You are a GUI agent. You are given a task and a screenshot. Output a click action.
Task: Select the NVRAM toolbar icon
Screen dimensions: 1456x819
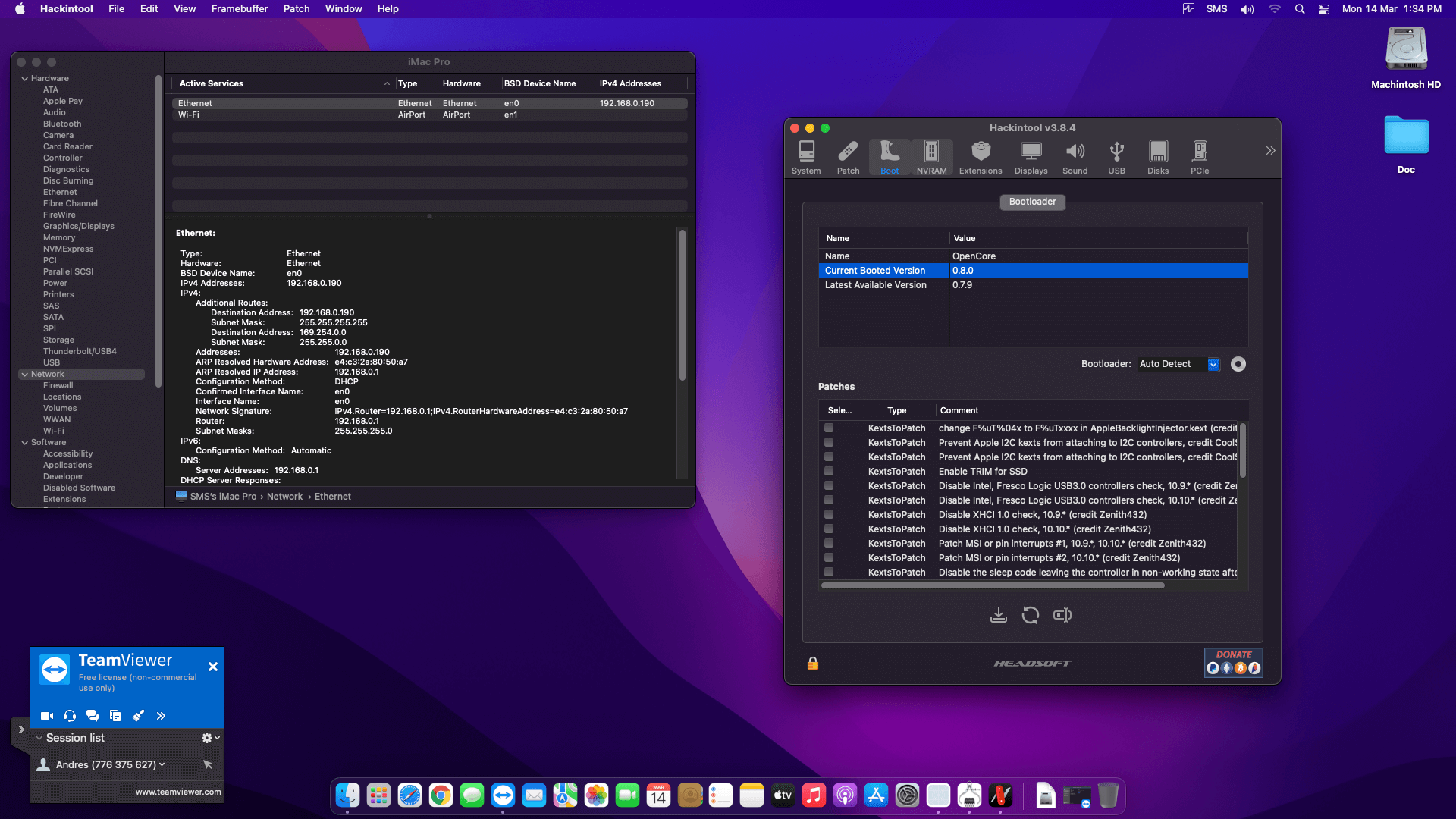(x=931, y=158)
